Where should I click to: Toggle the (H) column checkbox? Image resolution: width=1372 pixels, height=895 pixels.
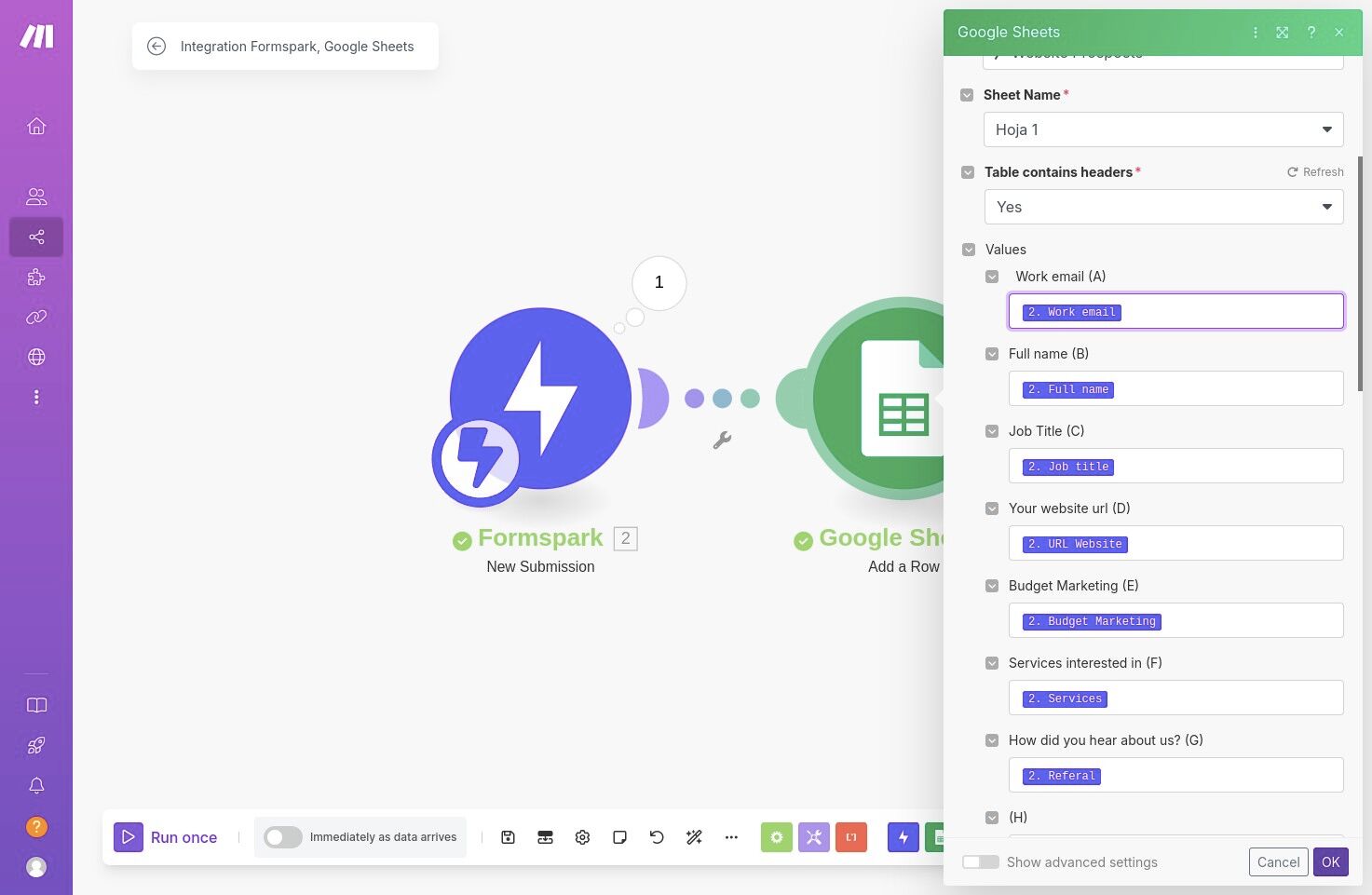[x=992, y=818]
